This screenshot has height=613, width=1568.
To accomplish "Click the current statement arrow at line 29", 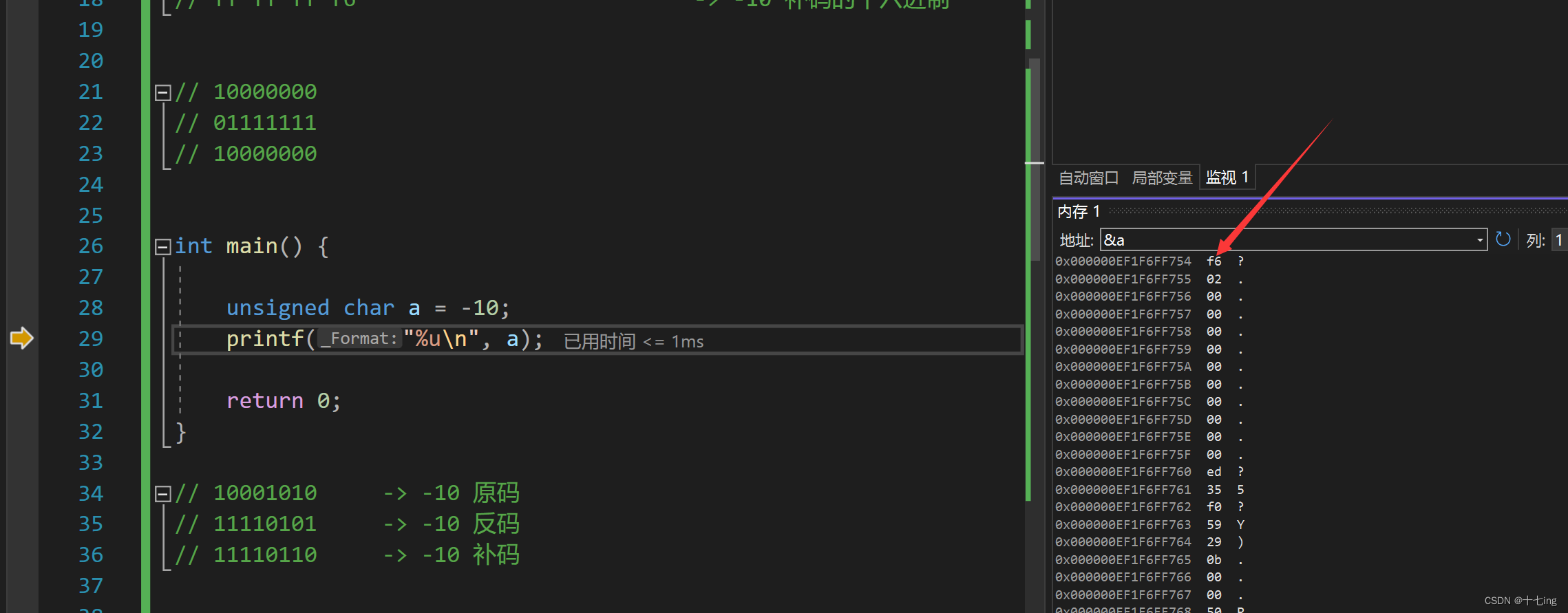I will coord(22,338).
